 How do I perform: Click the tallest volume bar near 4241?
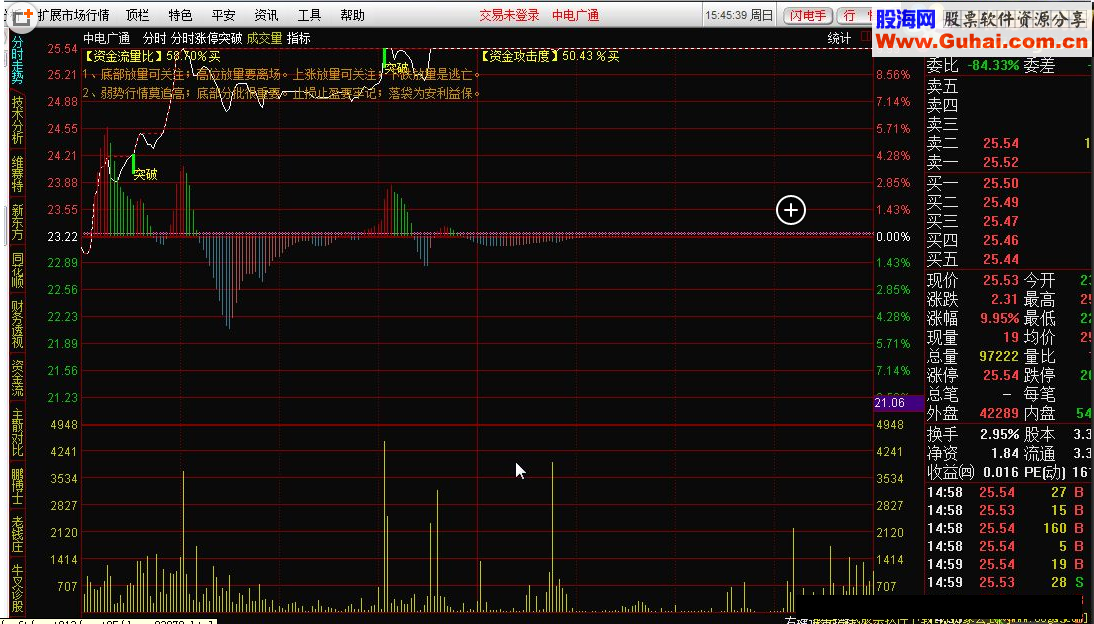click(384, 527)
